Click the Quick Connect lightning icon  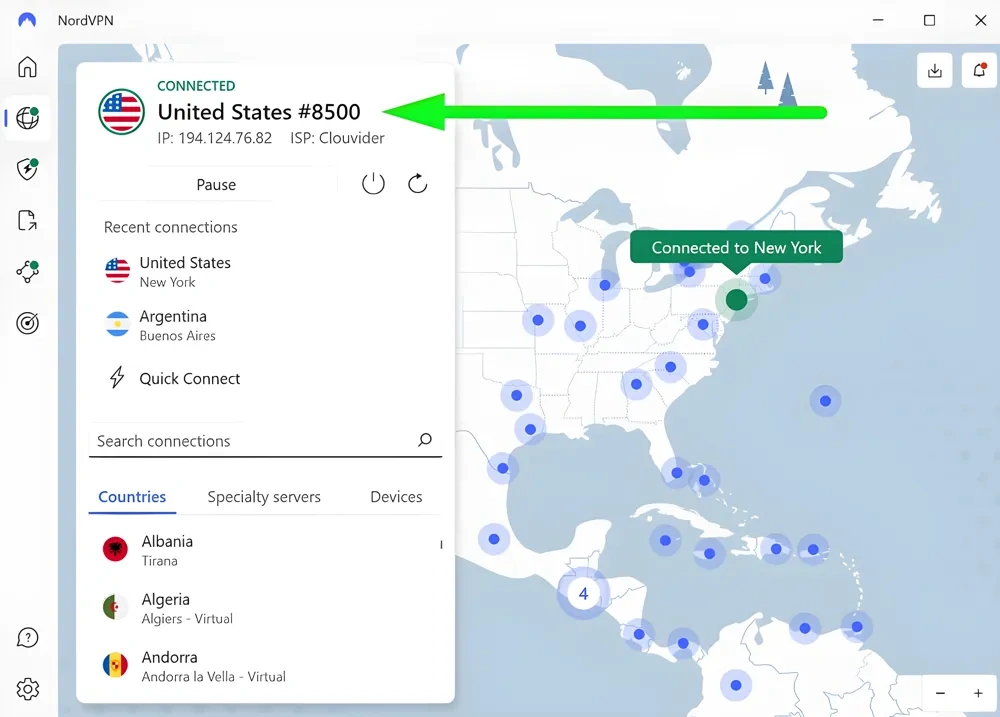click(117, 378)
